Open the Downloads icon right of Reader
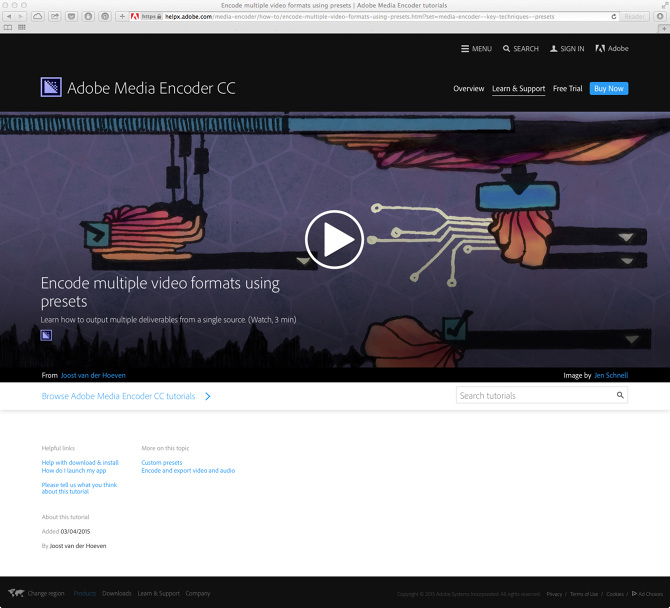The width and height of the screenshot is (670, 608). tap(660, 16)
